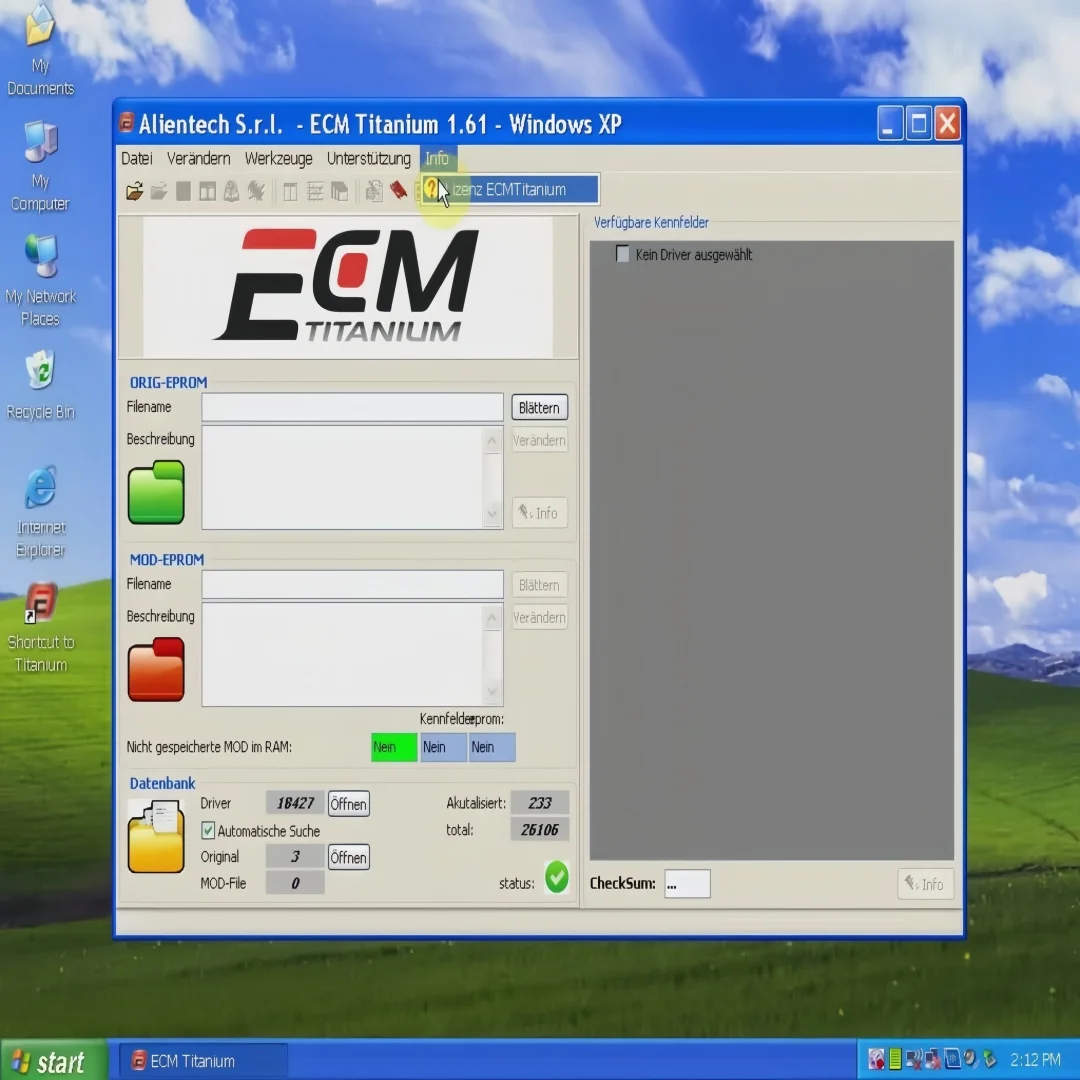This screenshot has width=1080, height=1080.
Task: Click the Info button in the ORIG-EPROM section
Action: (x=540, y=513)
